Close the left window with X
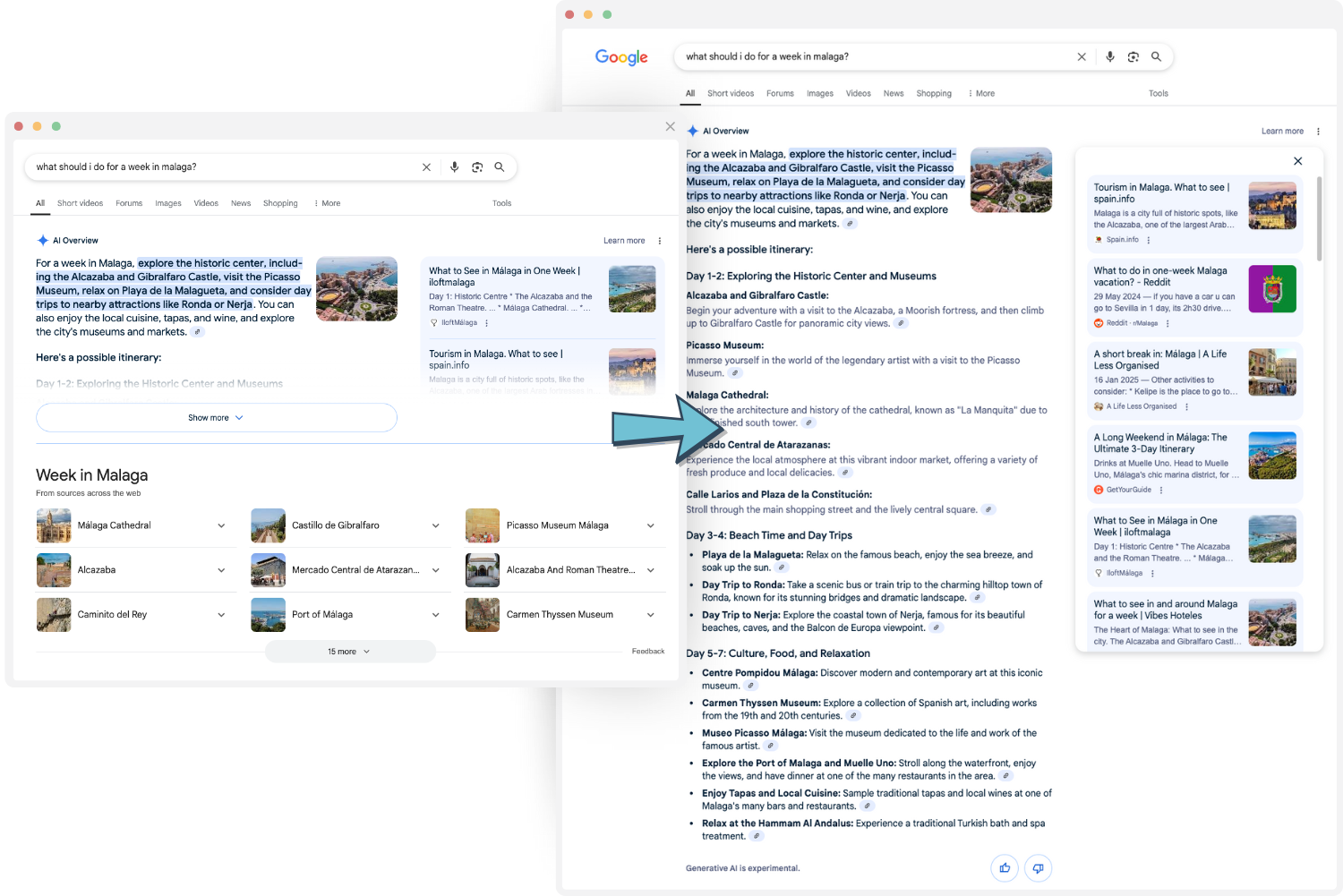 [671, 126]
